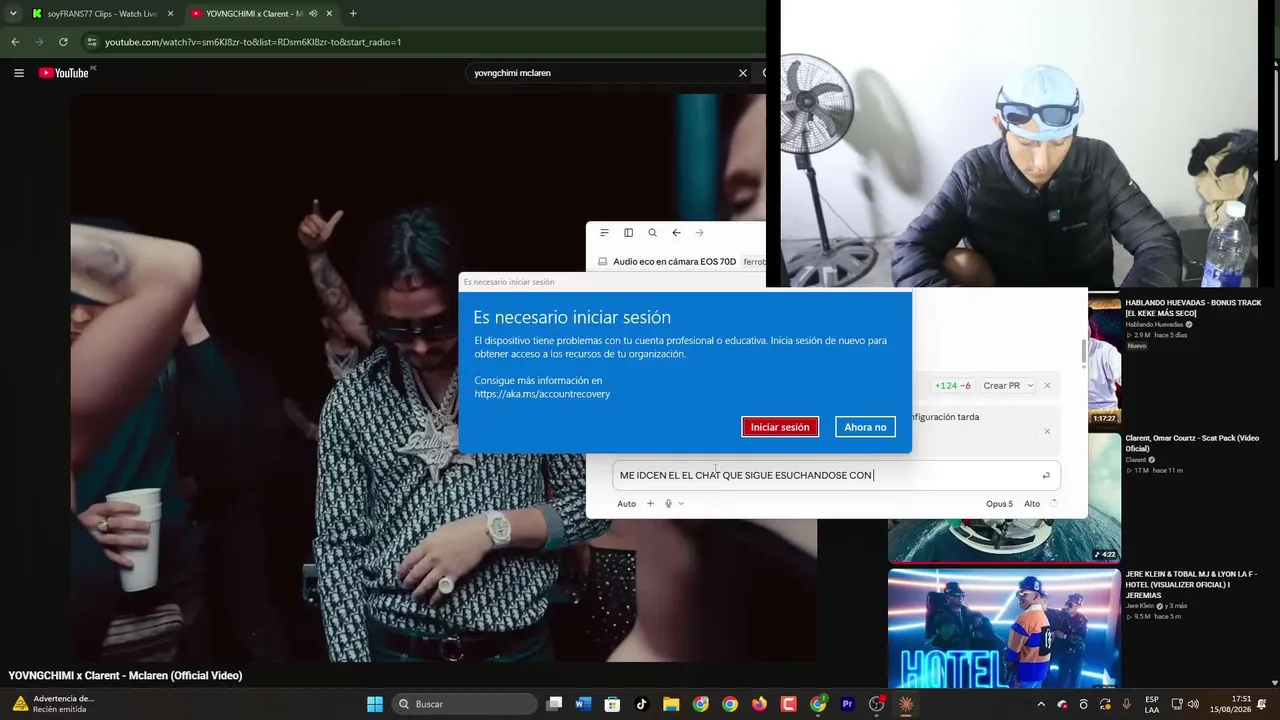Open the YouTube guide hamburger menu
The width and height of the screenshot is (1280, 720).
(18, 73)
